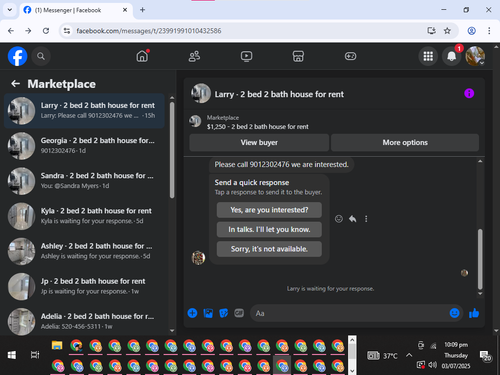The height and width of the screenshot is (375, 500).
Task: Open message more options three dots
Action: tap(366, 219)
